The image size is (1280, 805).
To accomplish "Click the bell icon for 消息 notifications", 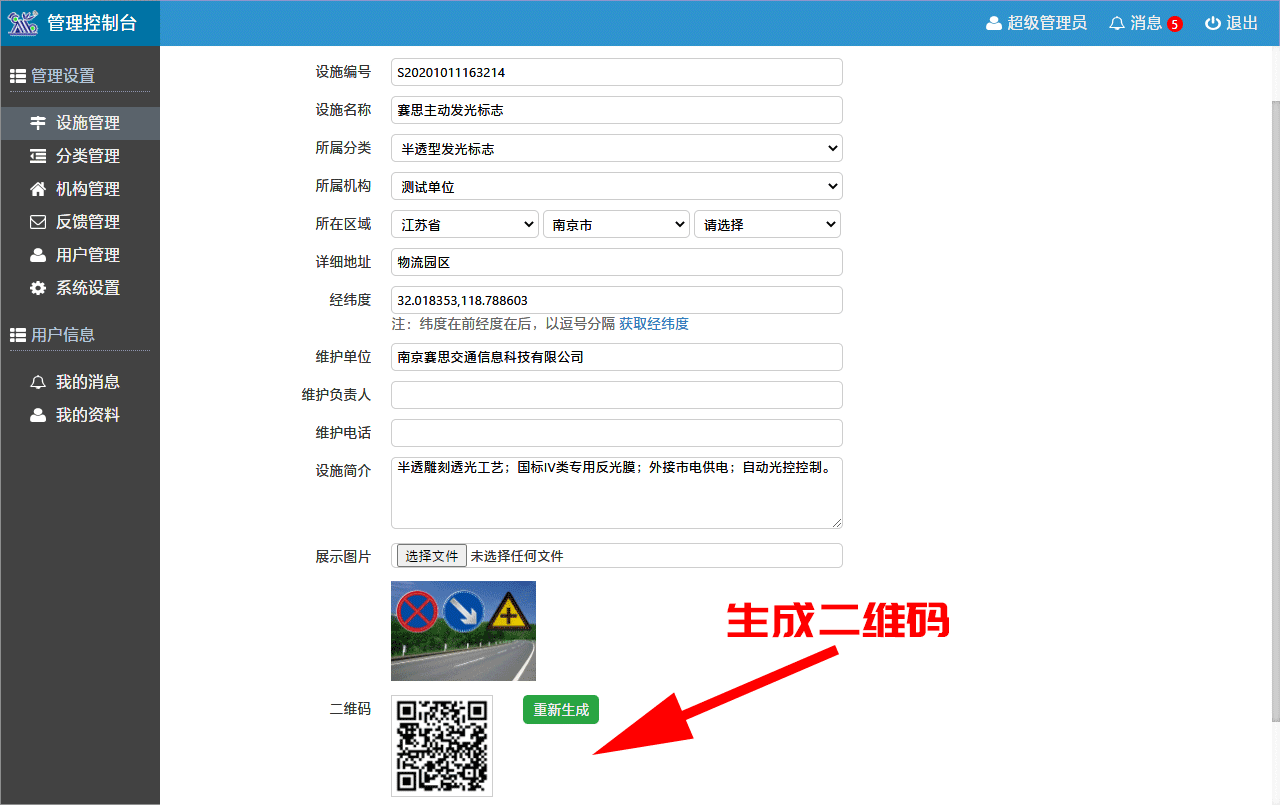I will coord(1117,23).
